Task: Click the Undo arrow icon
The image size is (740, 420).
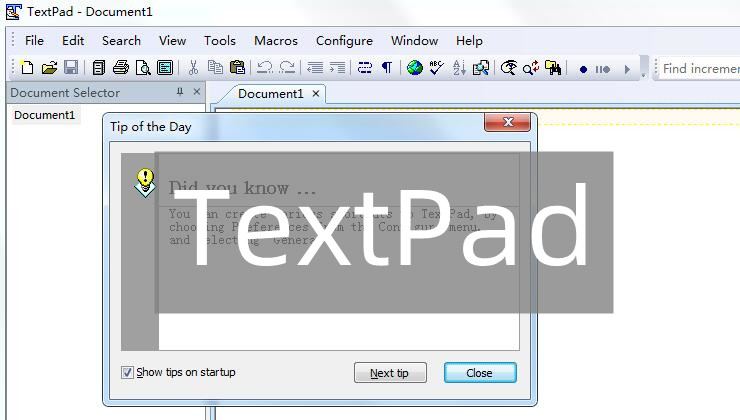Action: [x=265, y=68]
